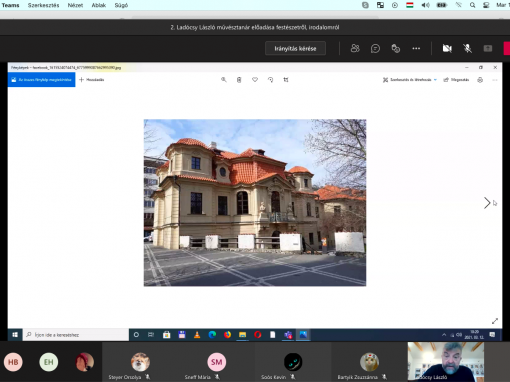Open the Nézet menu
This screenshot has height=382, width=510.
click(75, 5)
